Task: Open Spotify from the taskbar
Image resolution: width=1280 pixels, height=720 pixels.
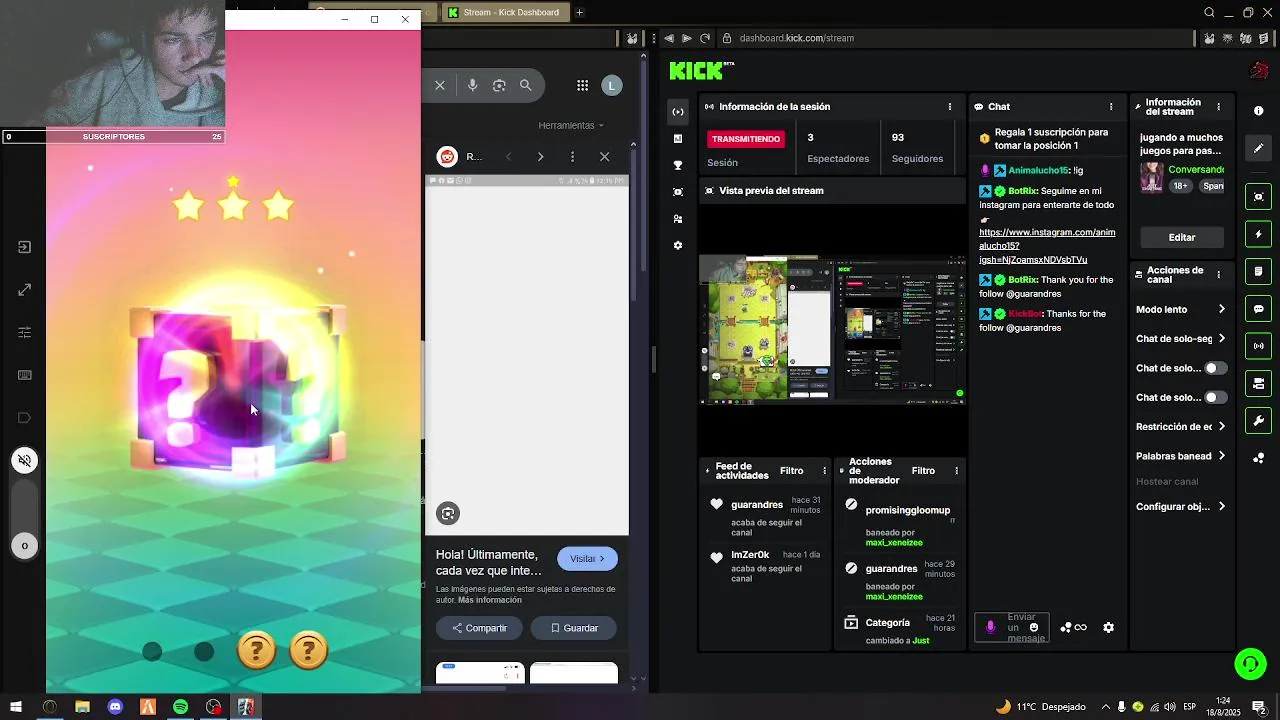Action: pyautogui.click(x=180, y=707)
